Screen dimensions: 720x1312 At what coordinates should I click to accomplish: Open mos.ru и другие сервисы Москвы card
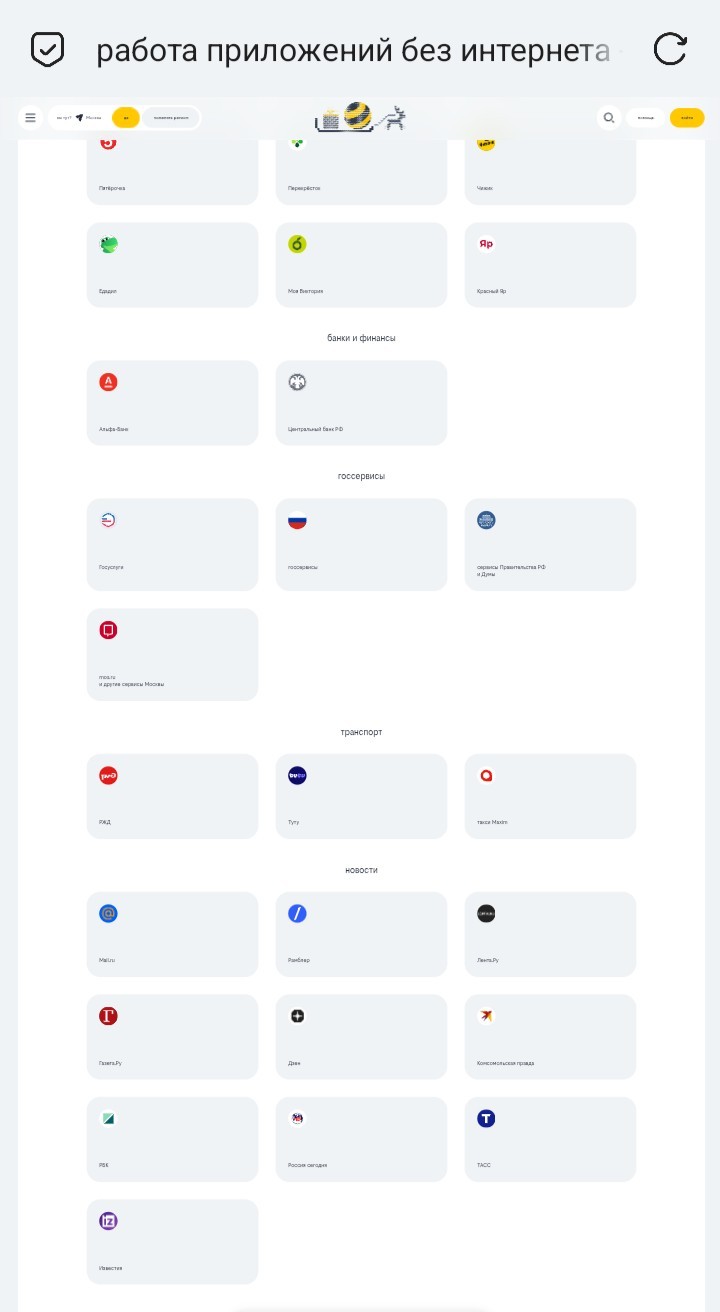172,655
